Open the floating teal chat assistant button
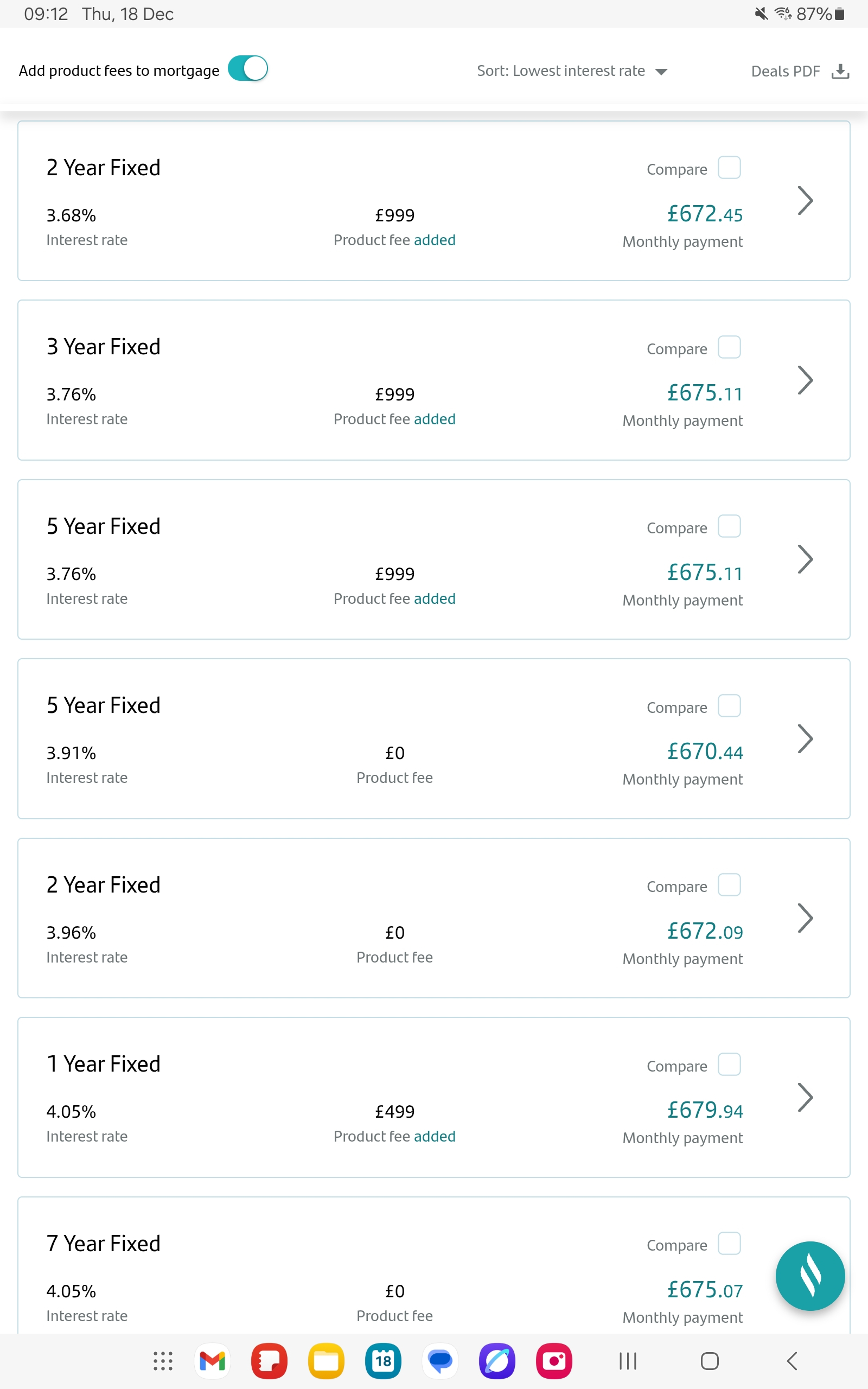 pyautogui.click(x=809, y=1276)
